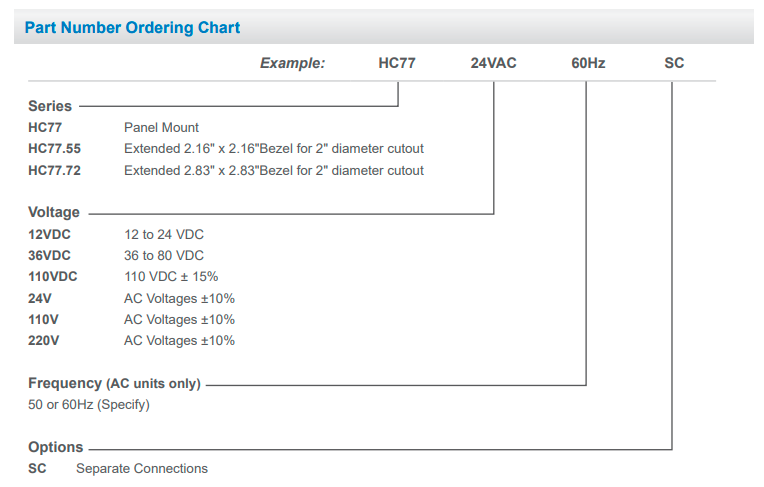Click the SC example code
764x487 pixels.
674,63
